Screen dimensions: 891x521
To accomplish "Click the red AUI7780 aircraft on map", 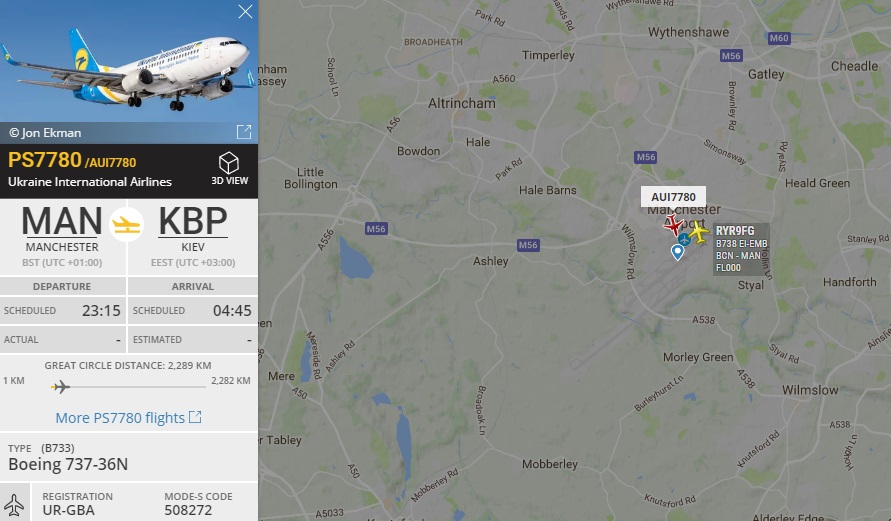I will [673, 224].
